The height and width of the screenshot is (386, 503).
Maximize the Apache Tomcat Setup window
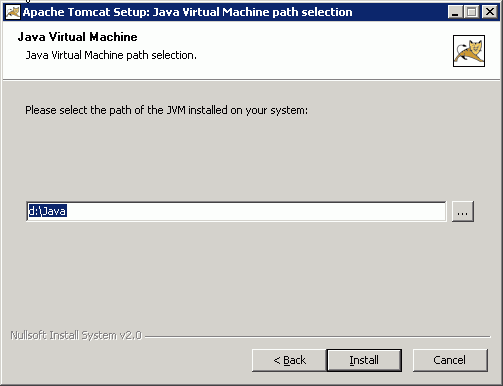[471, 12]
